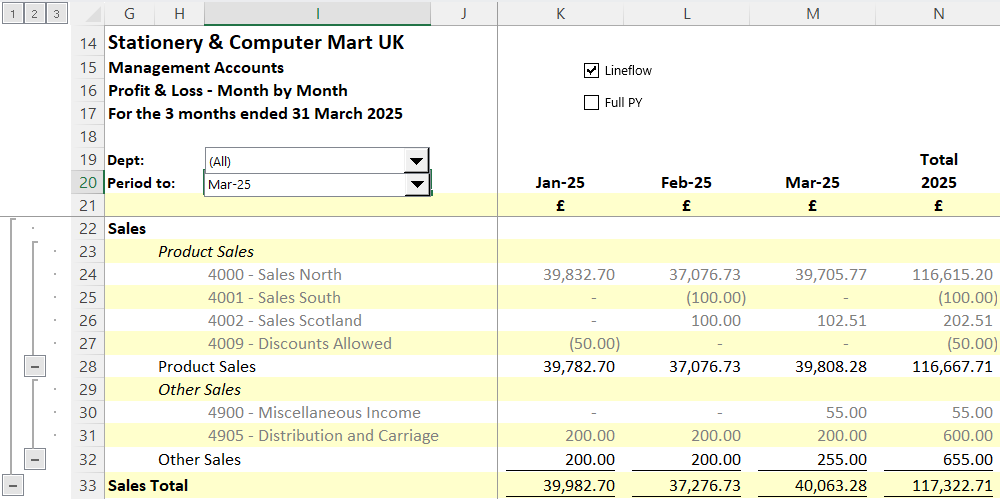
Task: Click the Jan-25 column heading
Action: (x=561, y=182)
